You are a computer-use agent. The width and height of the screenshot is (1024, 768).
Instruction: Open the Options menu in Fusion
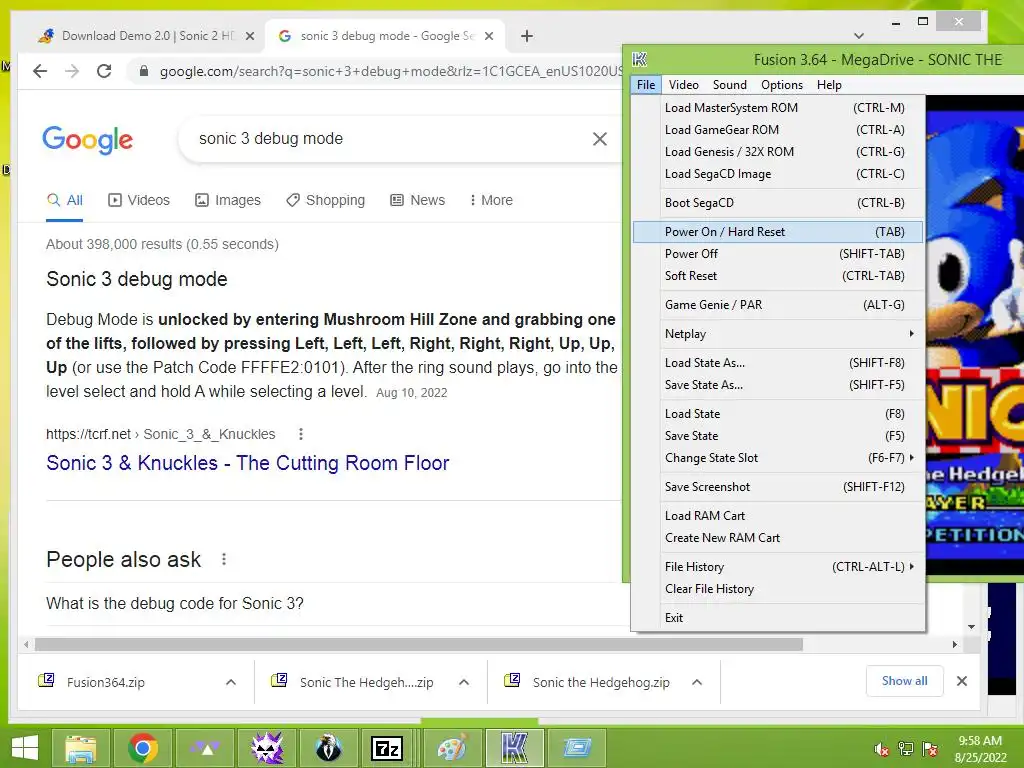click(x=782, y=85)
